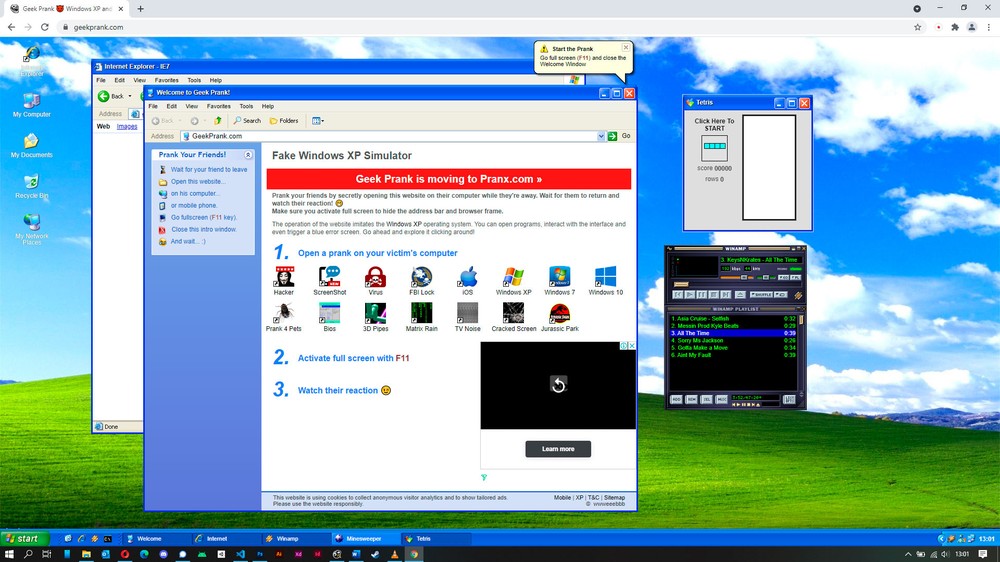The image size is (1000, 562).
Task: Open My Documents desktop icon
Action: (31, 146)
